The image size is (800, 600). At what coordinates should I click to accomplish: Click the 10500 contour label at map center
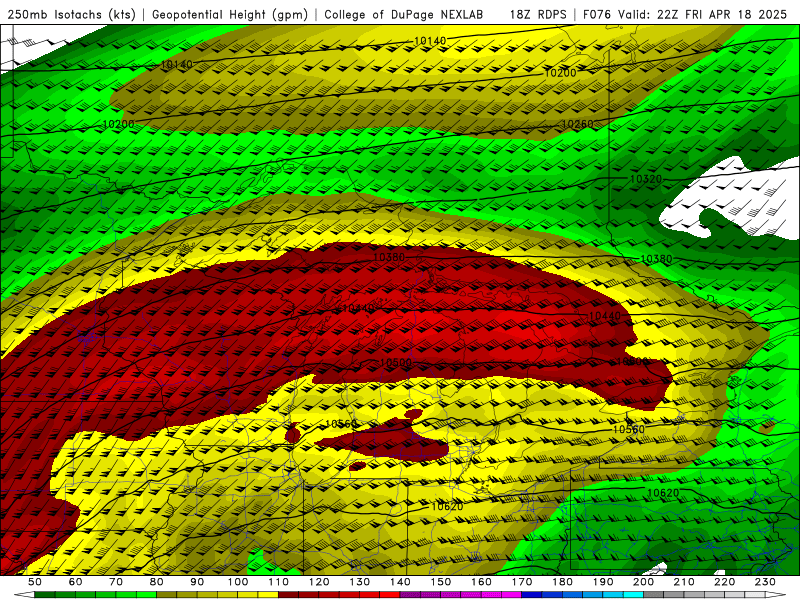pos(395,363)
